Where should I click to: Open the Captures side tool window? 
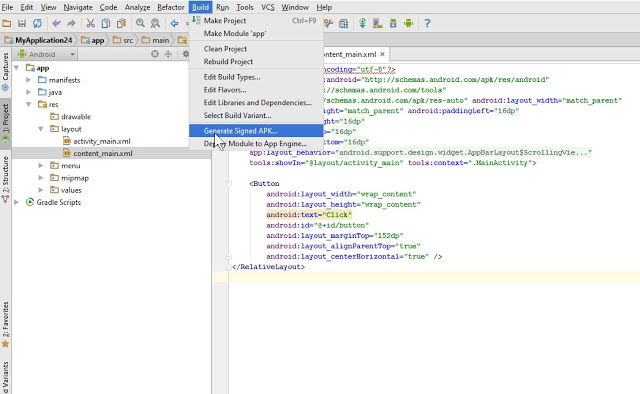click(x=5, y=71)
